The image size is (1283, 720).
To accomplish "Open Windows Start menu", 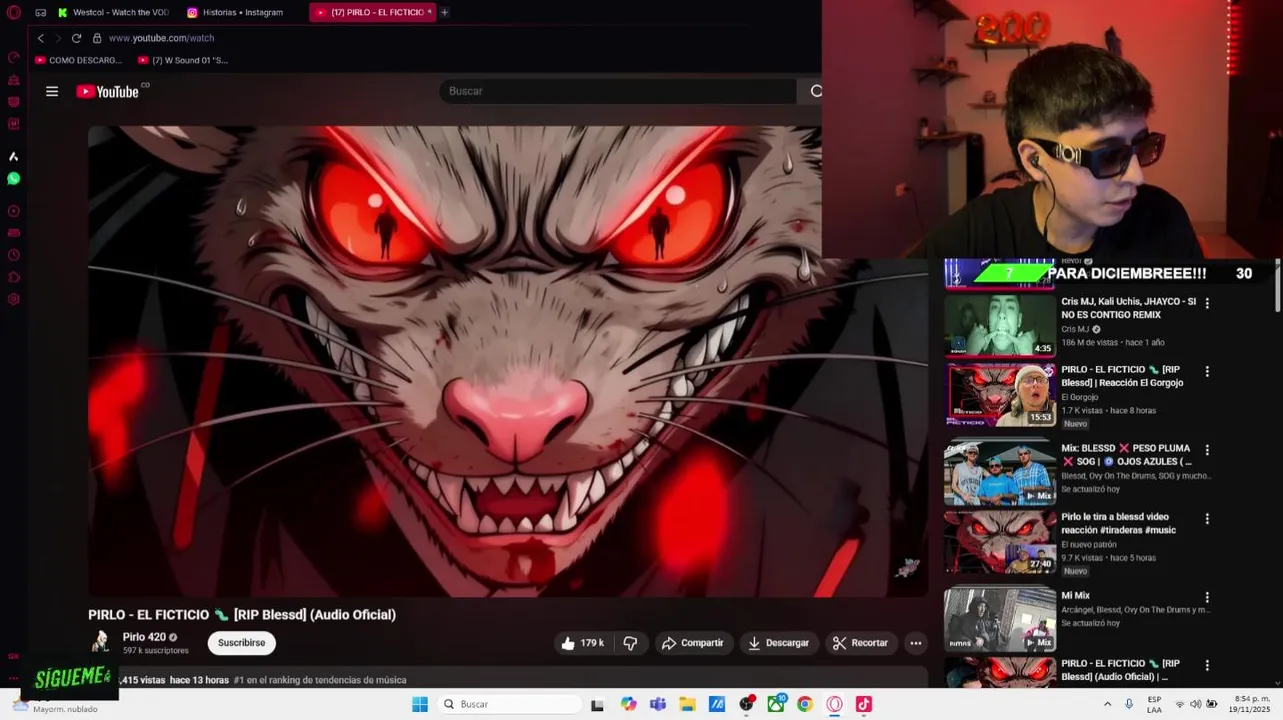I will pos(420,704).
